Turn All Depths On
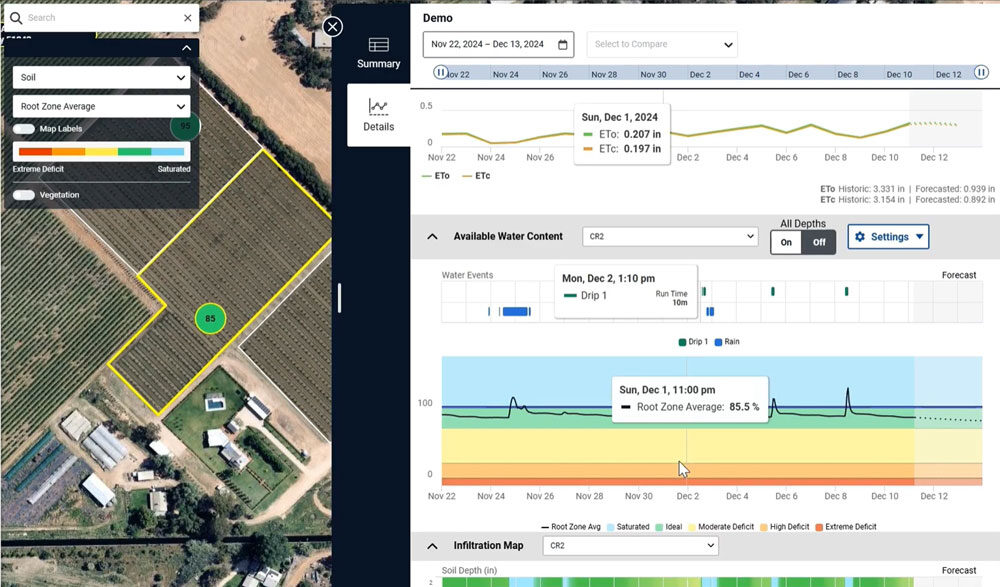 click(x=786, y=242)
